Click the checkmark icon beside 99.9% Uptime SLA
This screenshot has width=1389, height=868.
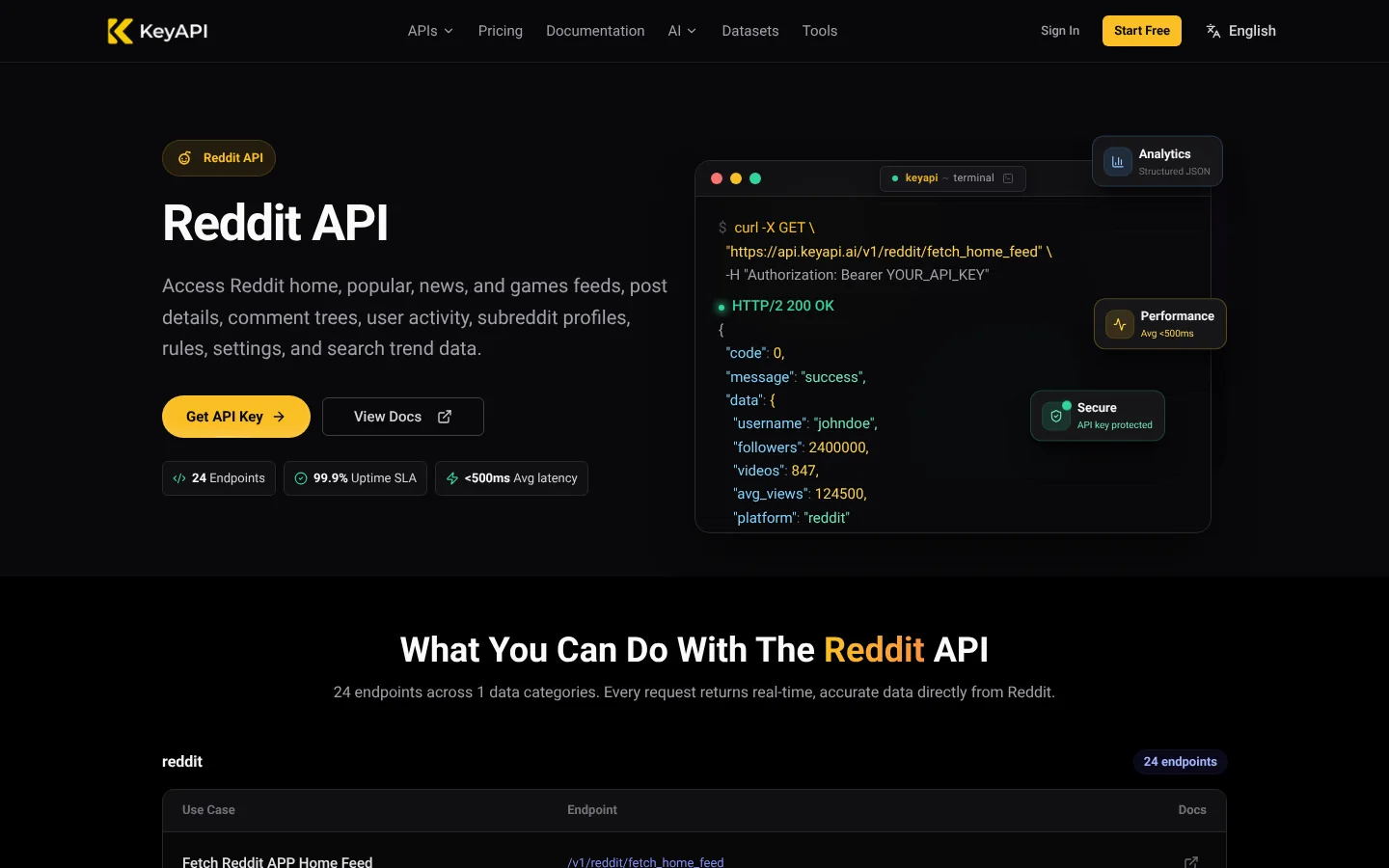pyautogui.click(x=301, y=478)
